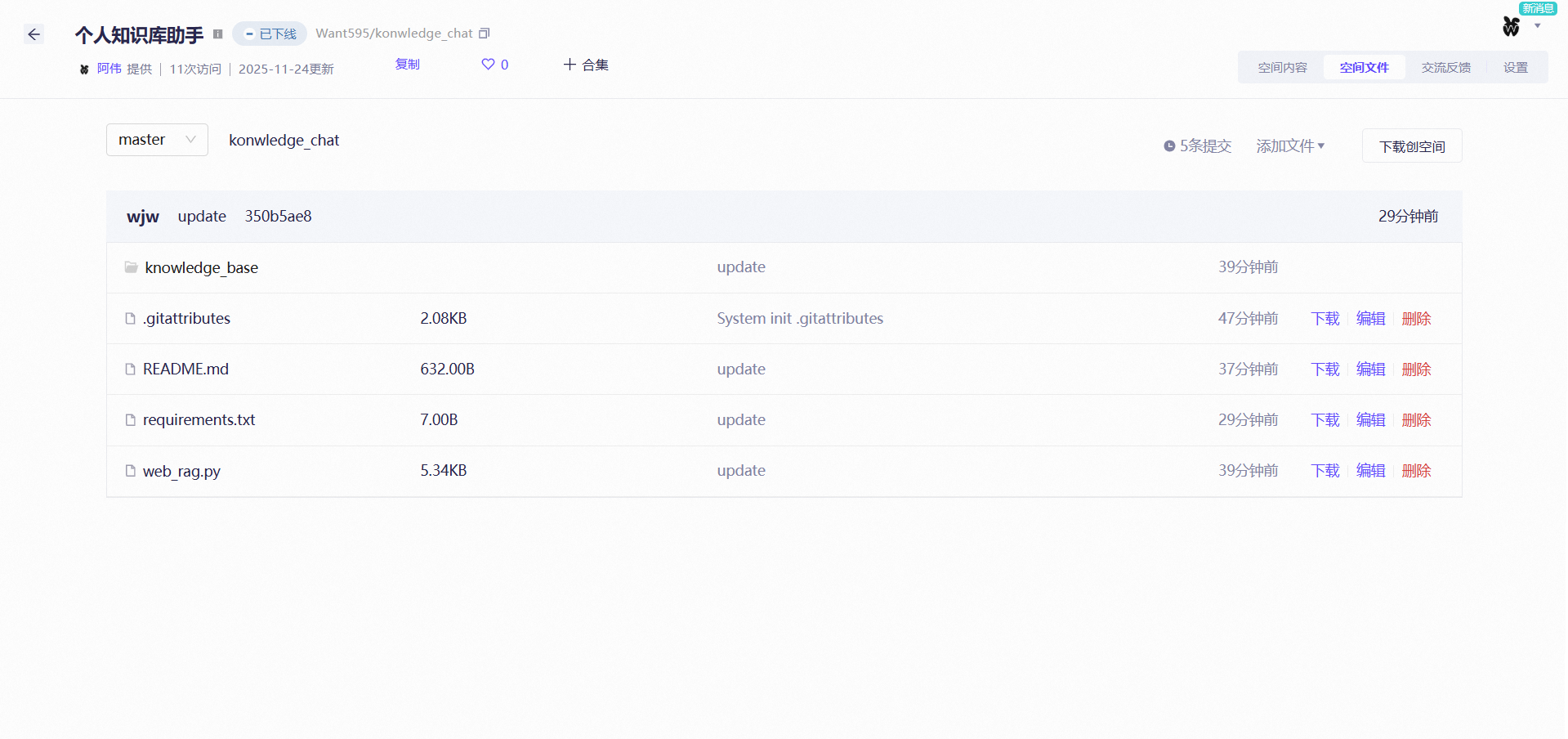Screen dimensions: 1568x739
Task: Switch to the 空间内容 tab
Action: coord(1282,68)
